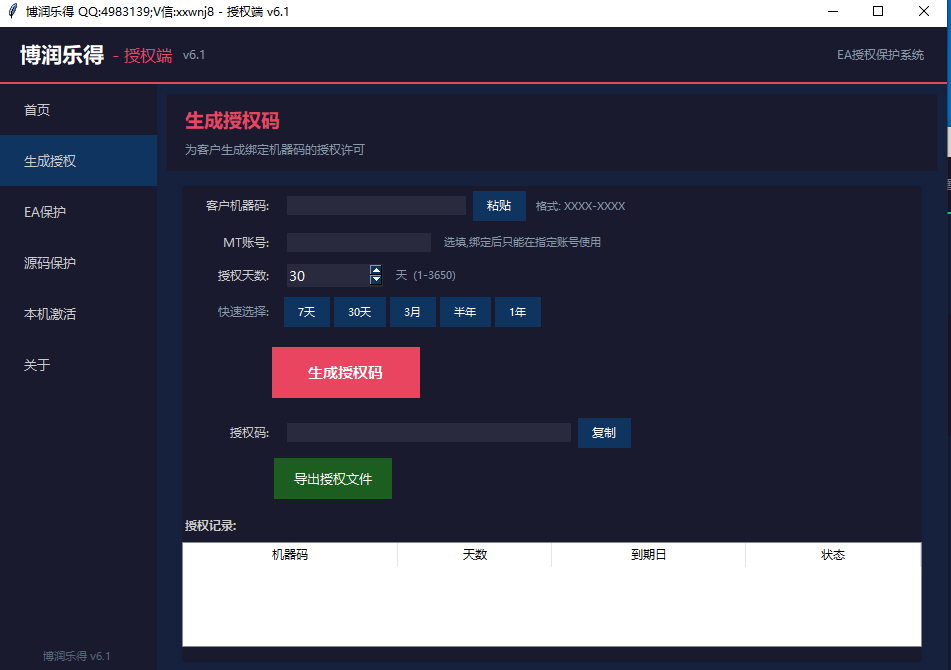Click the 博润乐得 header logo text
Image resolution: width=951 pixels, height=670 pixels.
click(62, 55)
